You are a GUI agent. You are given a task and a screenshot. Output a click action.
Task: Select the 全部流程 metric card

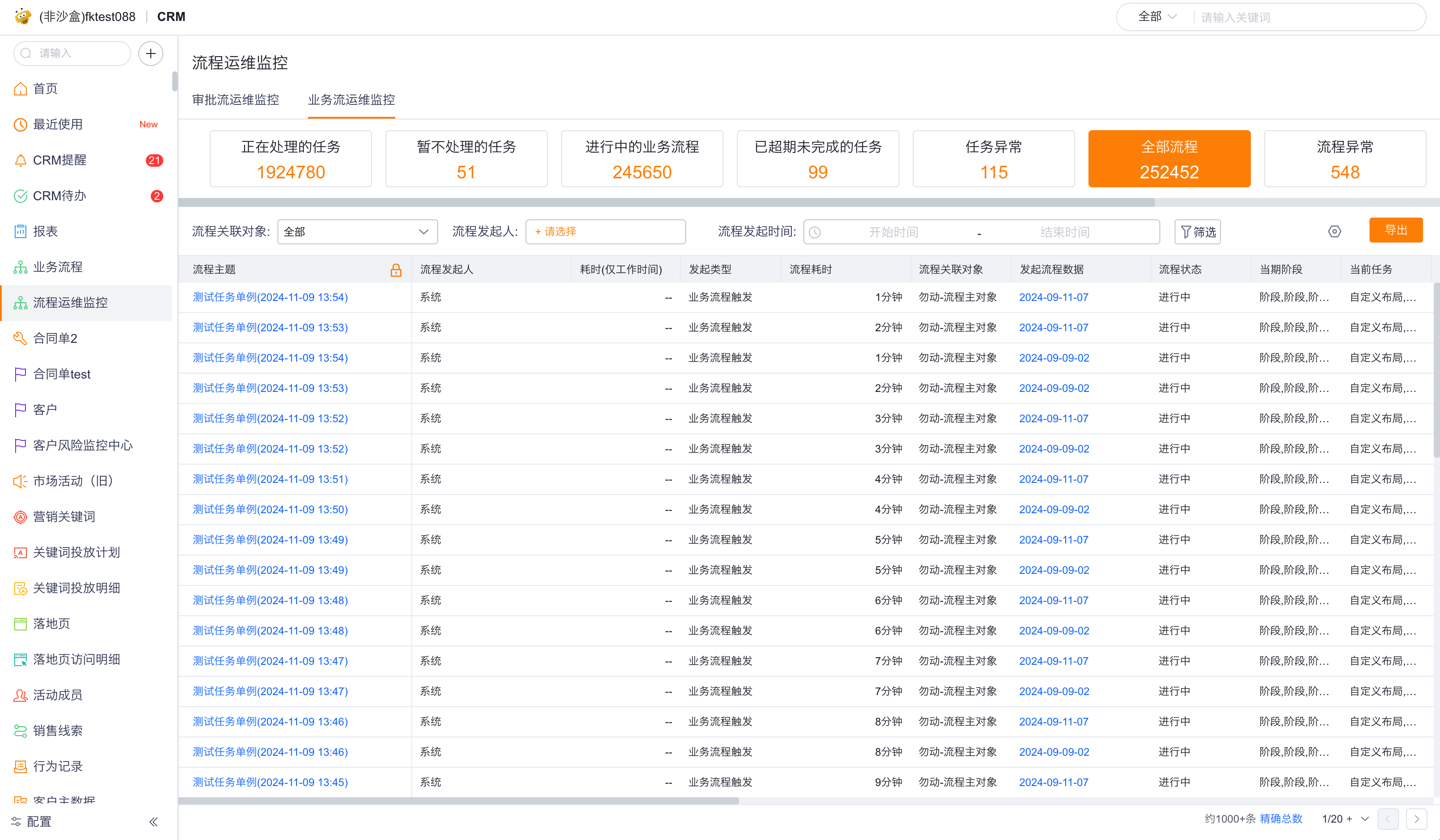(x=1169, y=158)
